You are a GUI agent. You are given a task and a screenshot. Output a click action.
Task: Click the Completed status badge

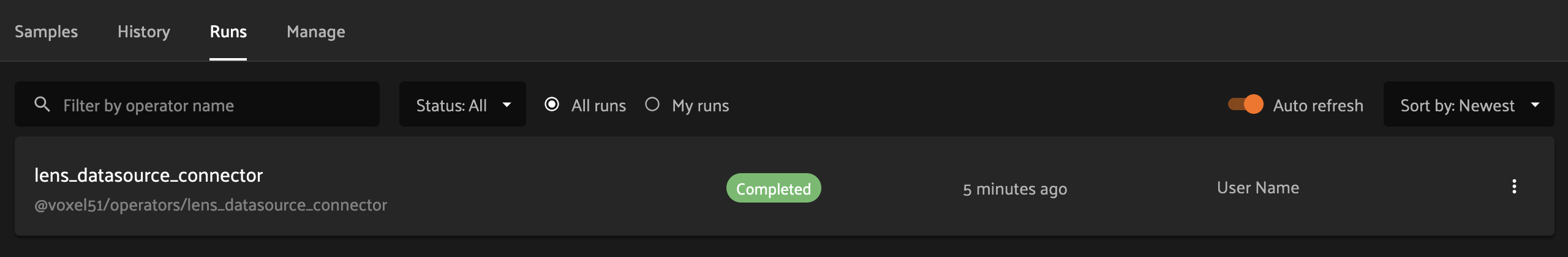pos(774,188)
